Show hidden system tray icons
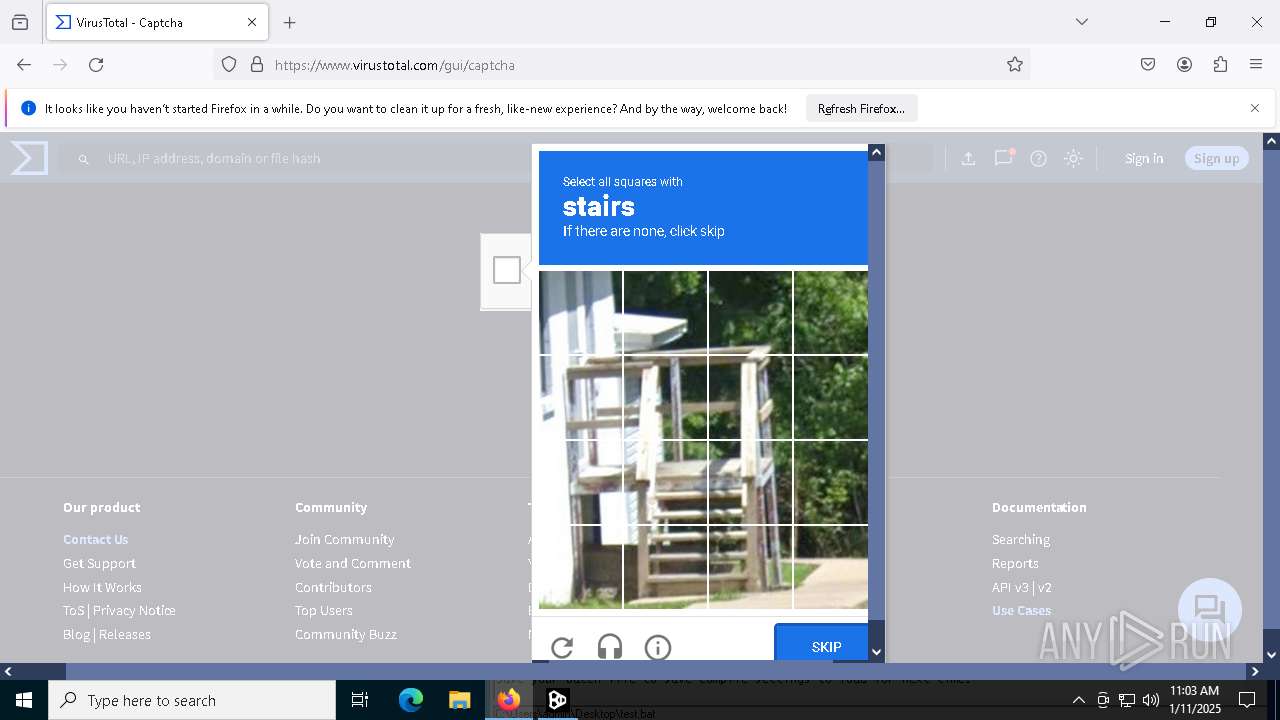1280x720 pixels. click(x=1078, y=700)
